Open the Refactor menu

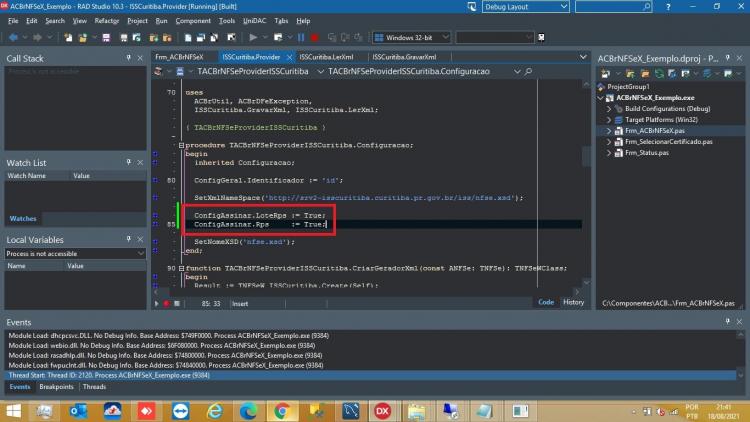coord(106,21)
